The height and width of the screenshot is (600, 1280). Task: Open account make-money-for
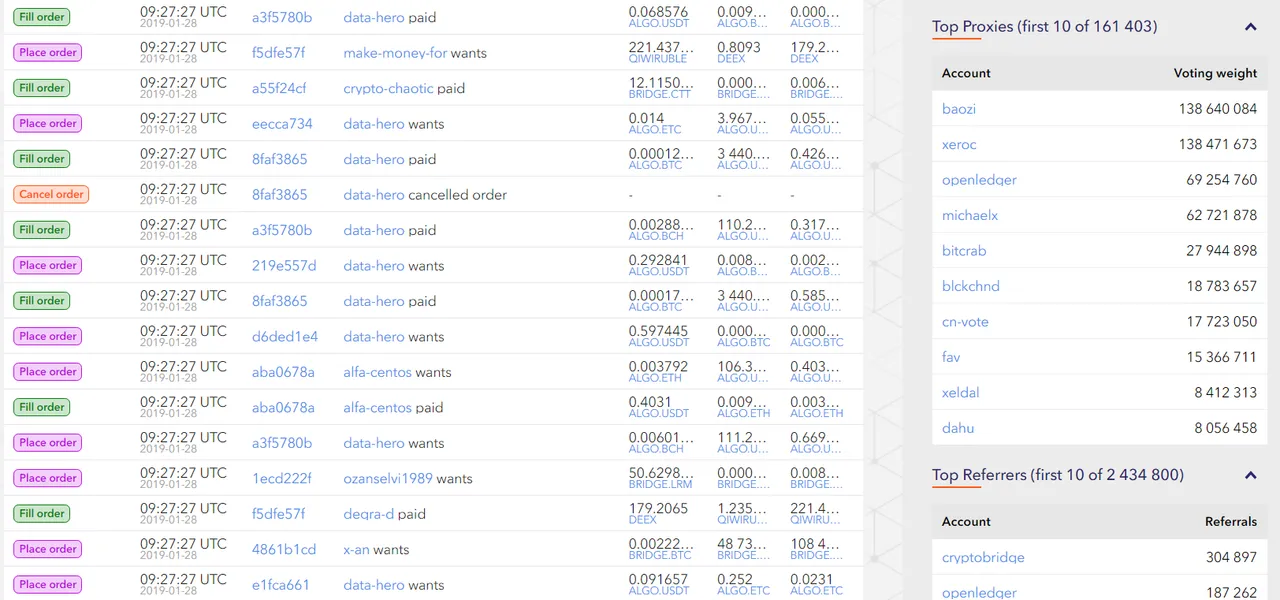[395, 53]
